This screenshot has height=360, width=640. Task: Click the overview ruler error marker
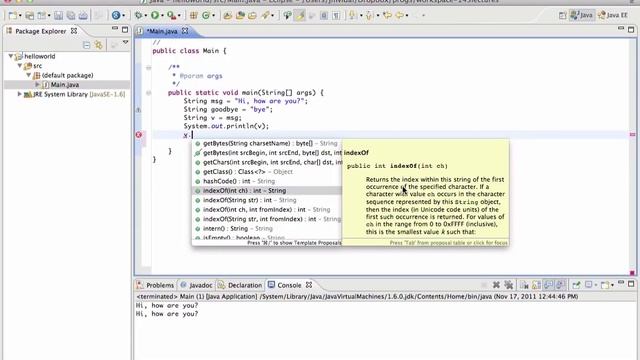[x=632, y=135]
